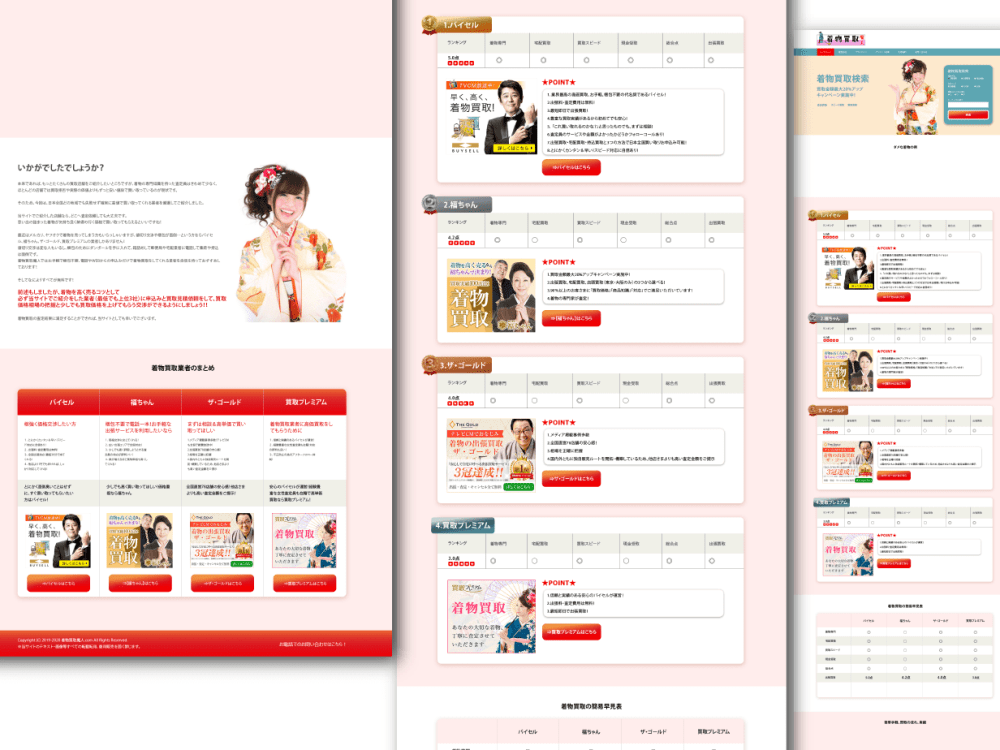The width and height of the screenshot is (1000, 750).
Task: Click the red search button in the right page's hero form
Action: pos(967,115)
